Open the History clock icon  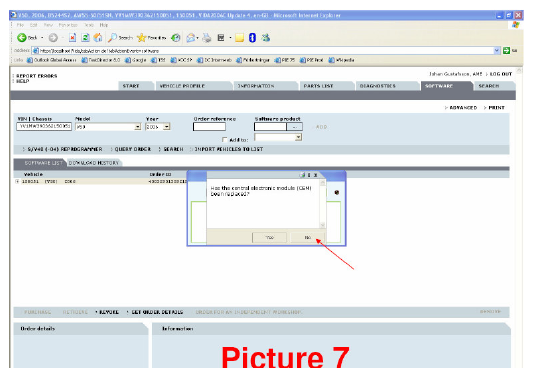[175, 38]
